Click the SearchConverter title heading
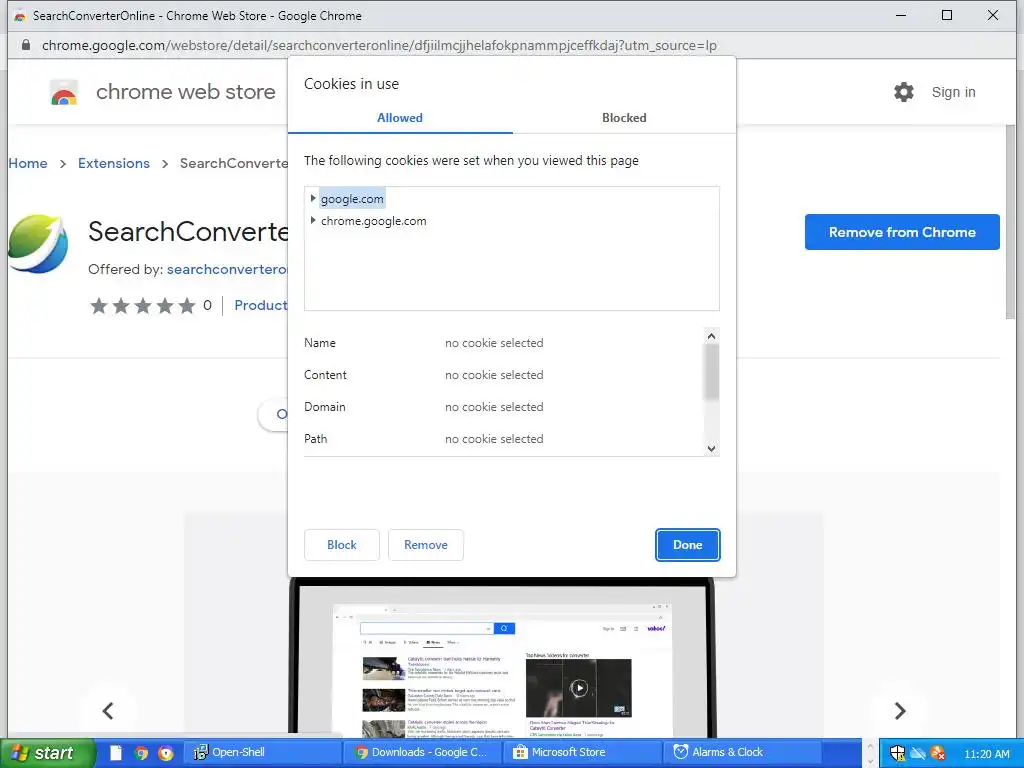The width and height of the screenshot is (1024, 768). coord(188,232)
